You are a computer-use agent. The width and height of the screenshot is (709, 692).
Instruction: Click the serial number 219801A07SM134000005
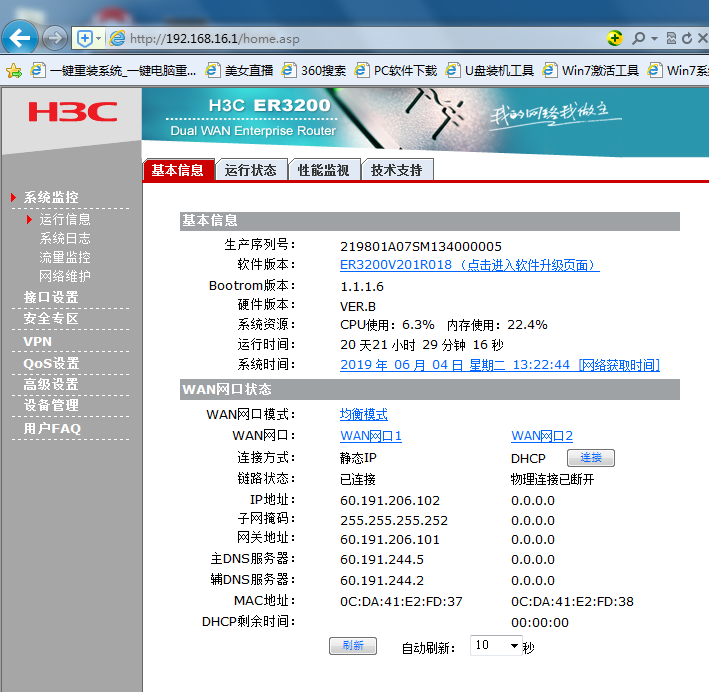point(421,246)
